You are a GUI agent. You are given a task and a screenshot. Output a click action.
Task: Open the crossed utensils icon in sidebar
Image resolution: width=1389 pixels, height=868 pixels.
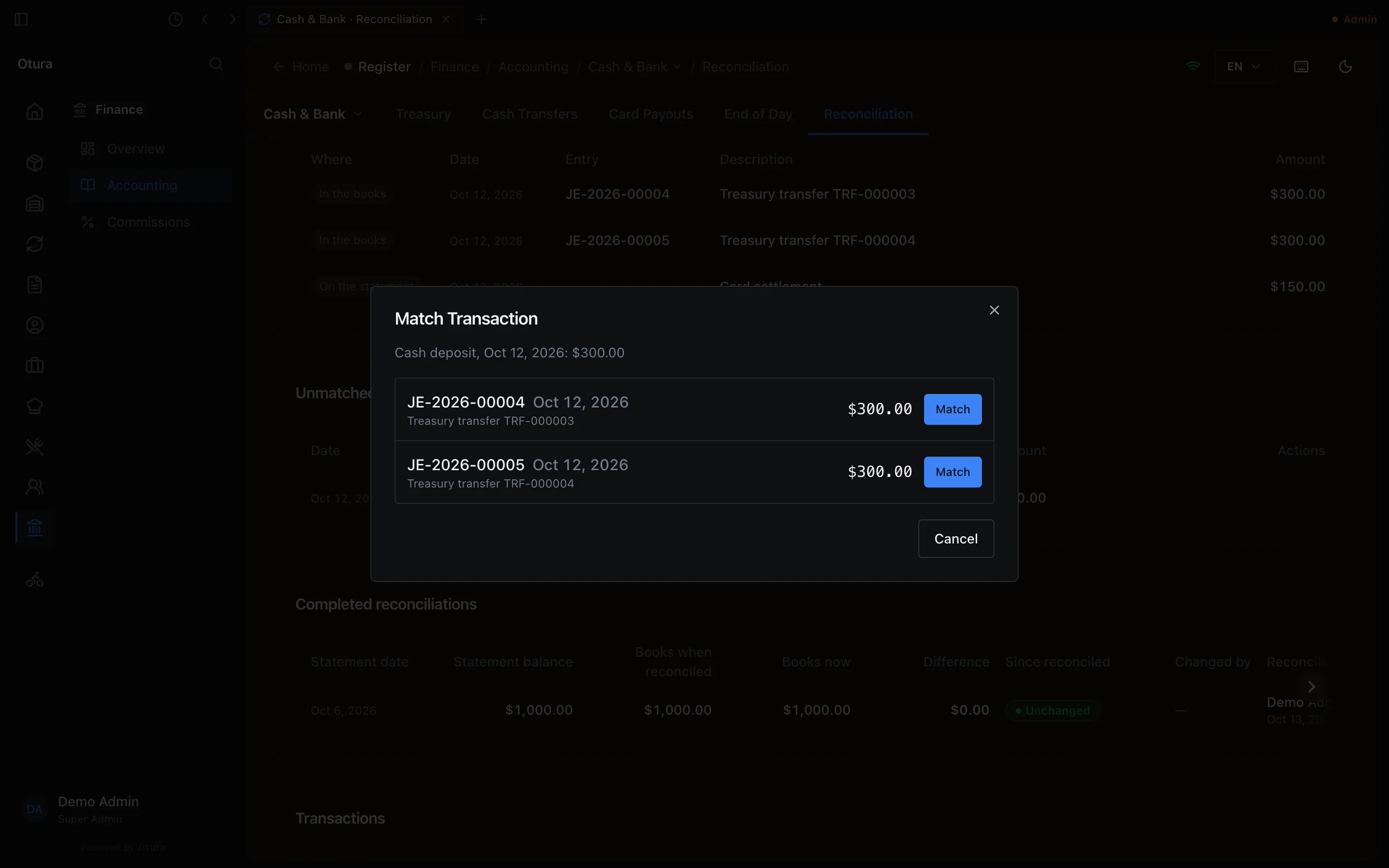[x=34, y=447]
